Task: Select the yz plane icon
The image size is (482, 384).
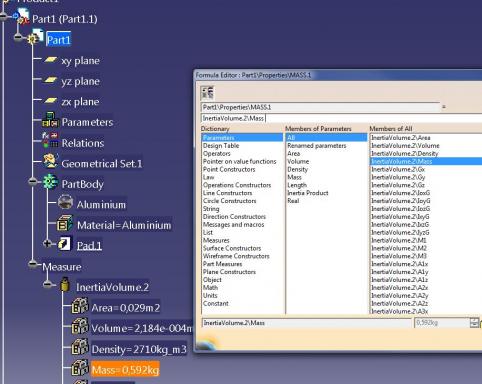Action: pyautogui.click(x=51, y=80)
